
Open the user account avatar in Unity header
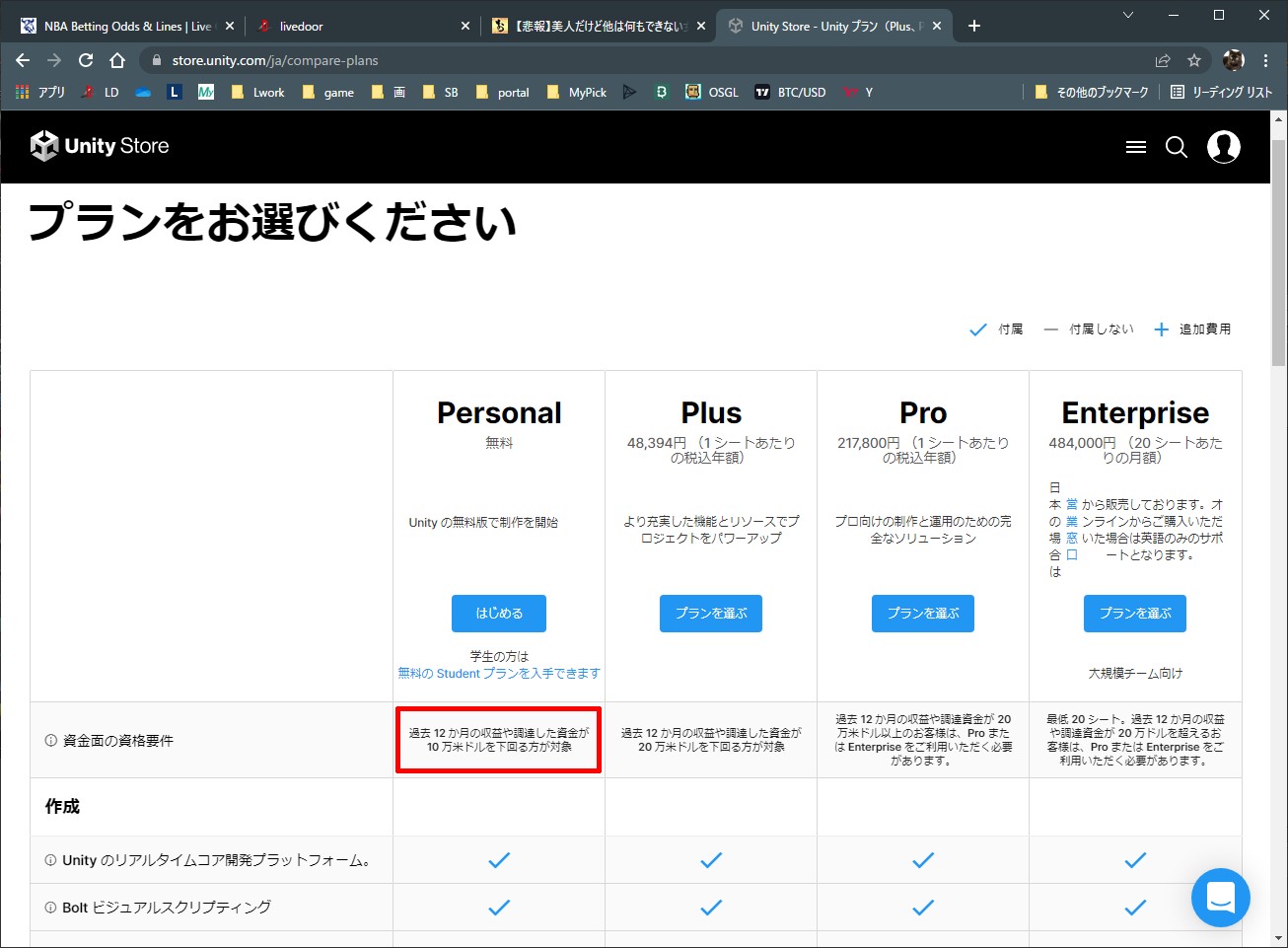click(1224, 147)
